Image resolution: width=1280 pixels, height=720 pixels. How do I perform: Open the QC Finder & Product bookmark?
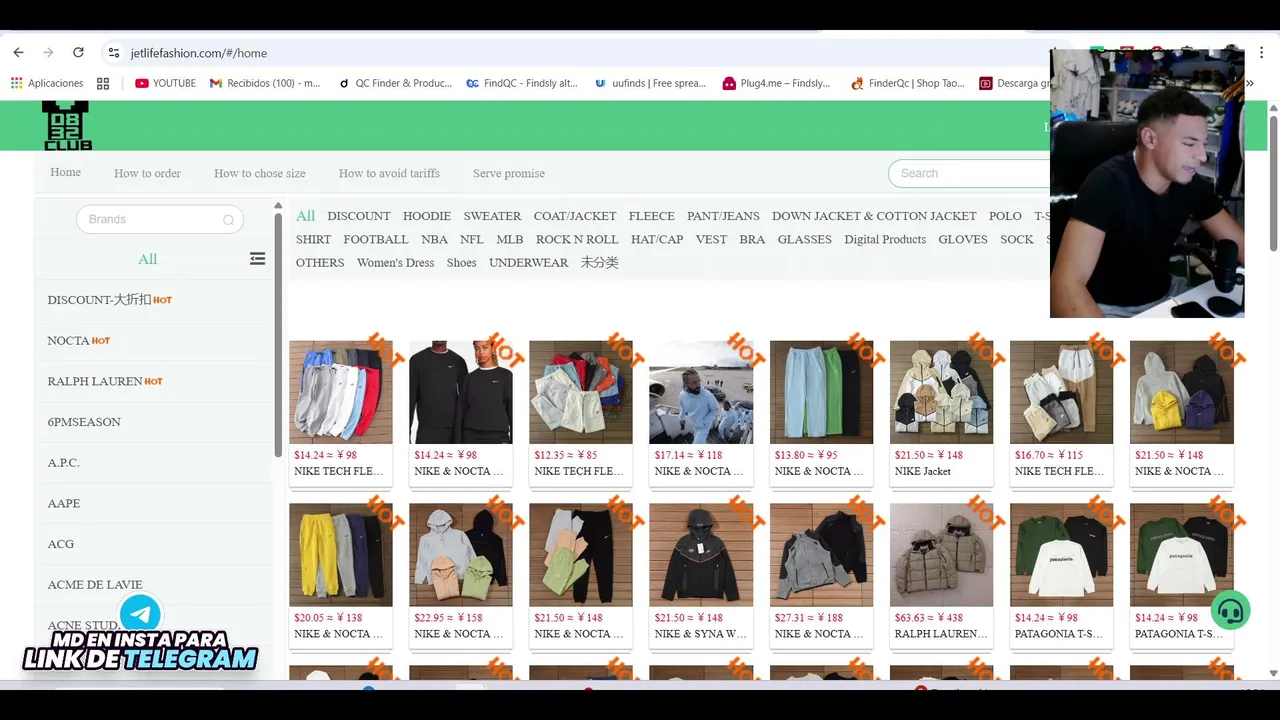click(395, 83)
